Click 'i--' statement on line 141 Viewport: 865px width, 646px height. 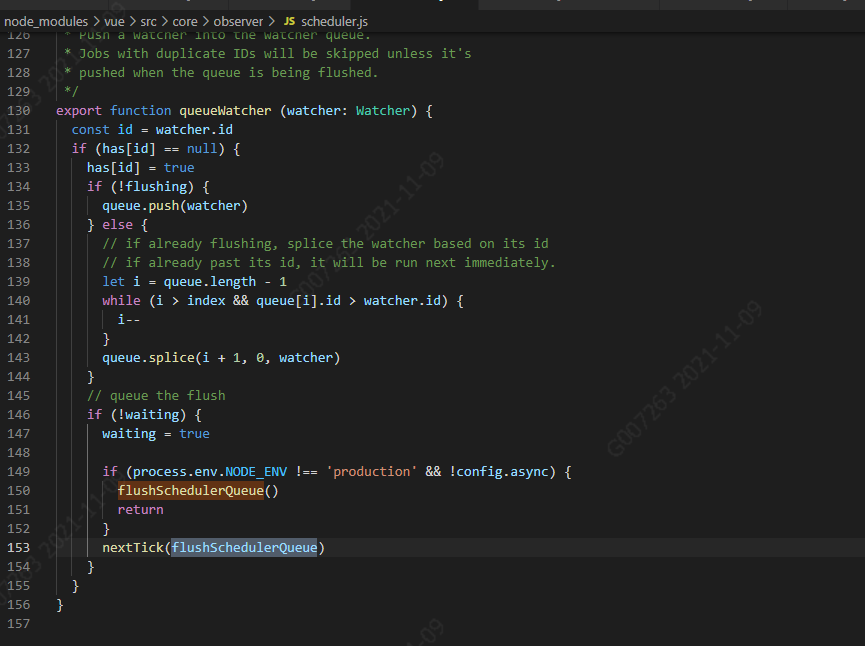(129, 320)
